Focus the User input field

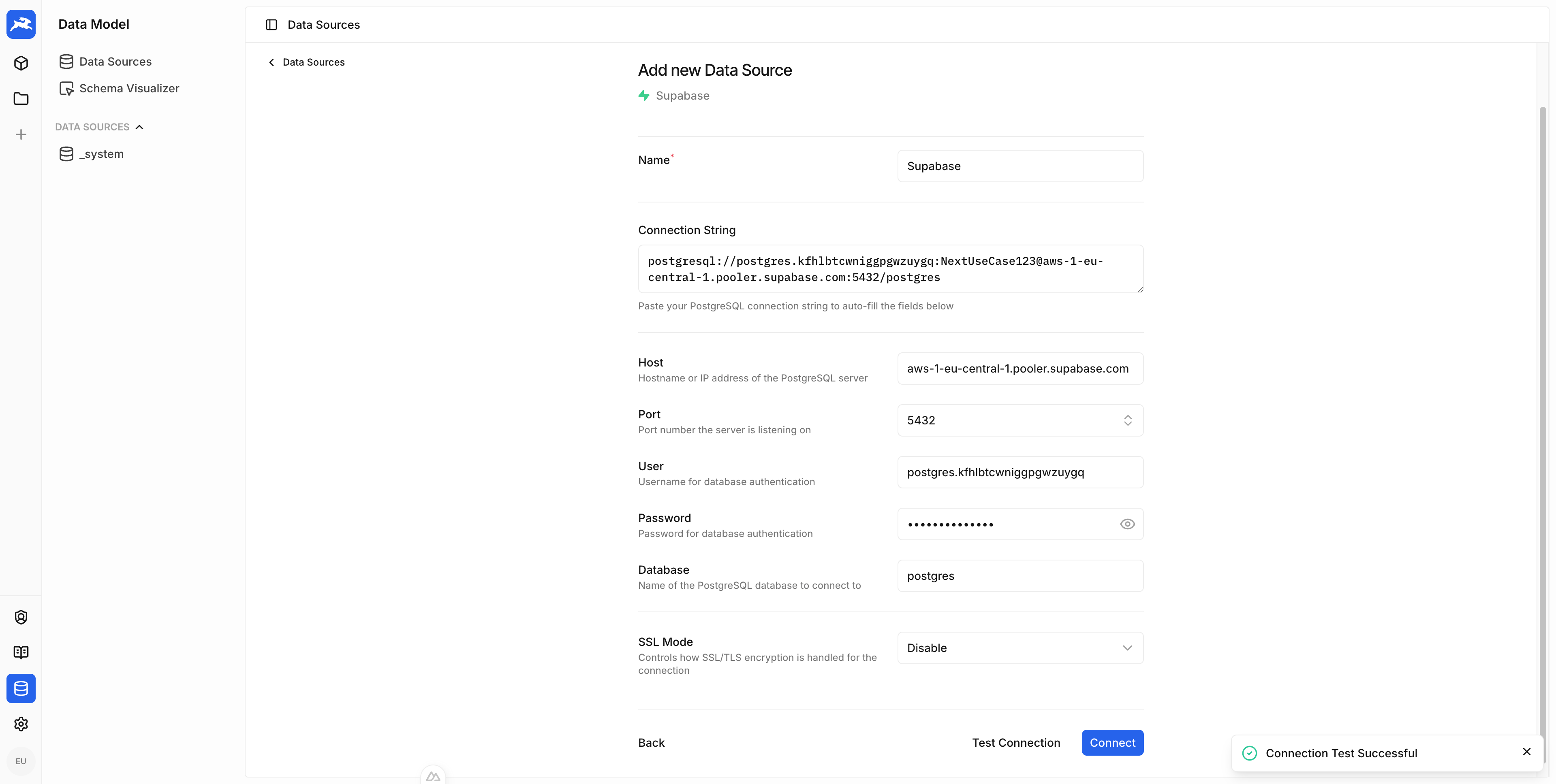coord(1020,472)
